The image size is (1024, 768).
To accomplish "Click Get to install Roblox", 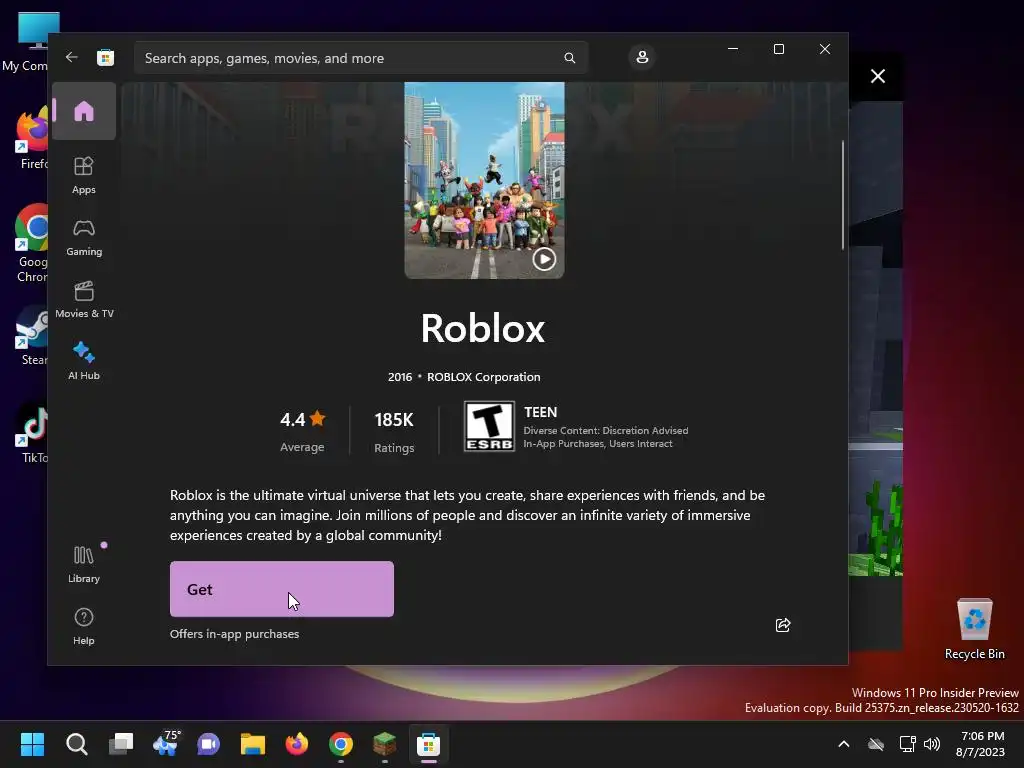I will (281, 589).
